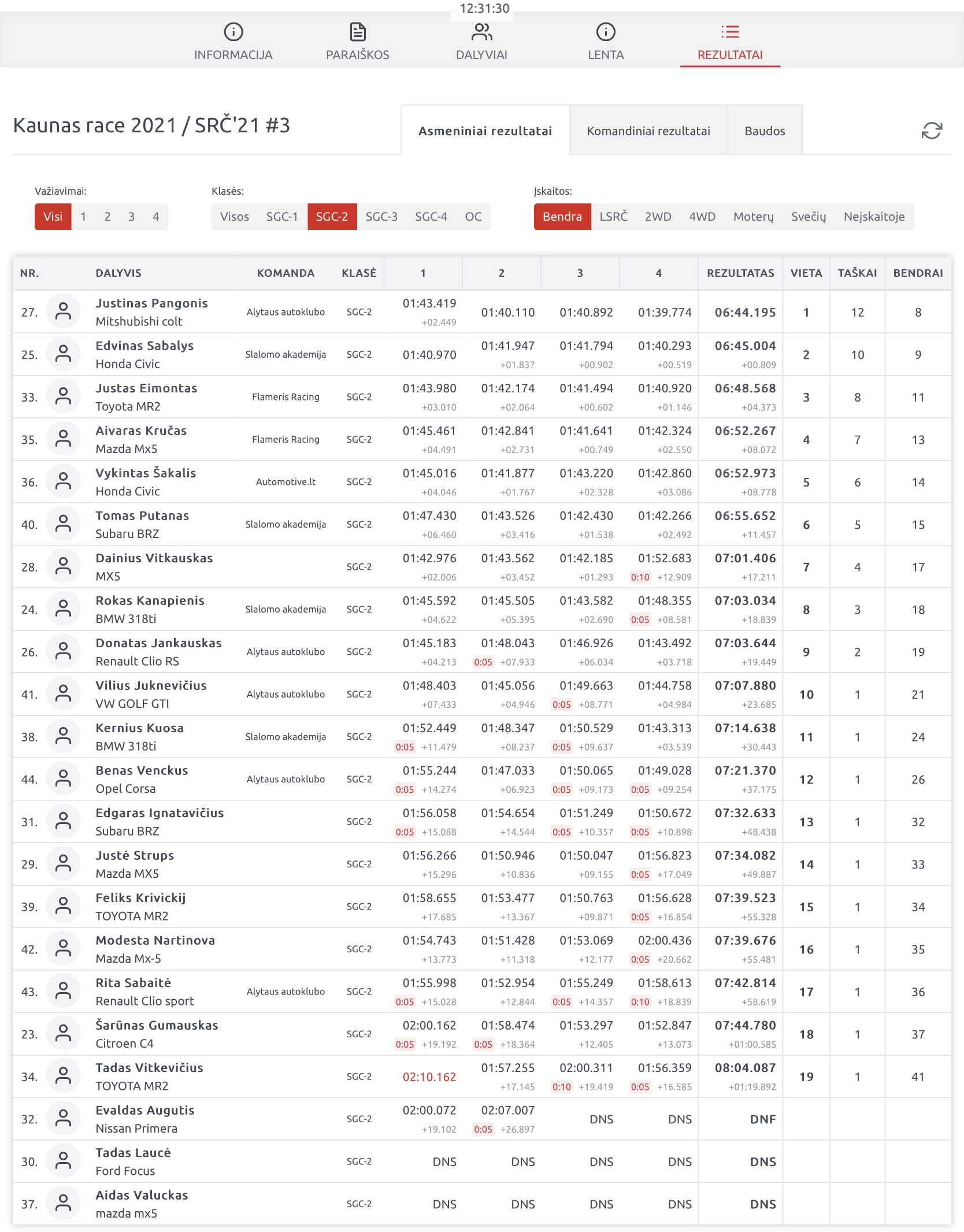Filter by run 1
Viewport: 964px width, 1232px height.
point(83,217)
